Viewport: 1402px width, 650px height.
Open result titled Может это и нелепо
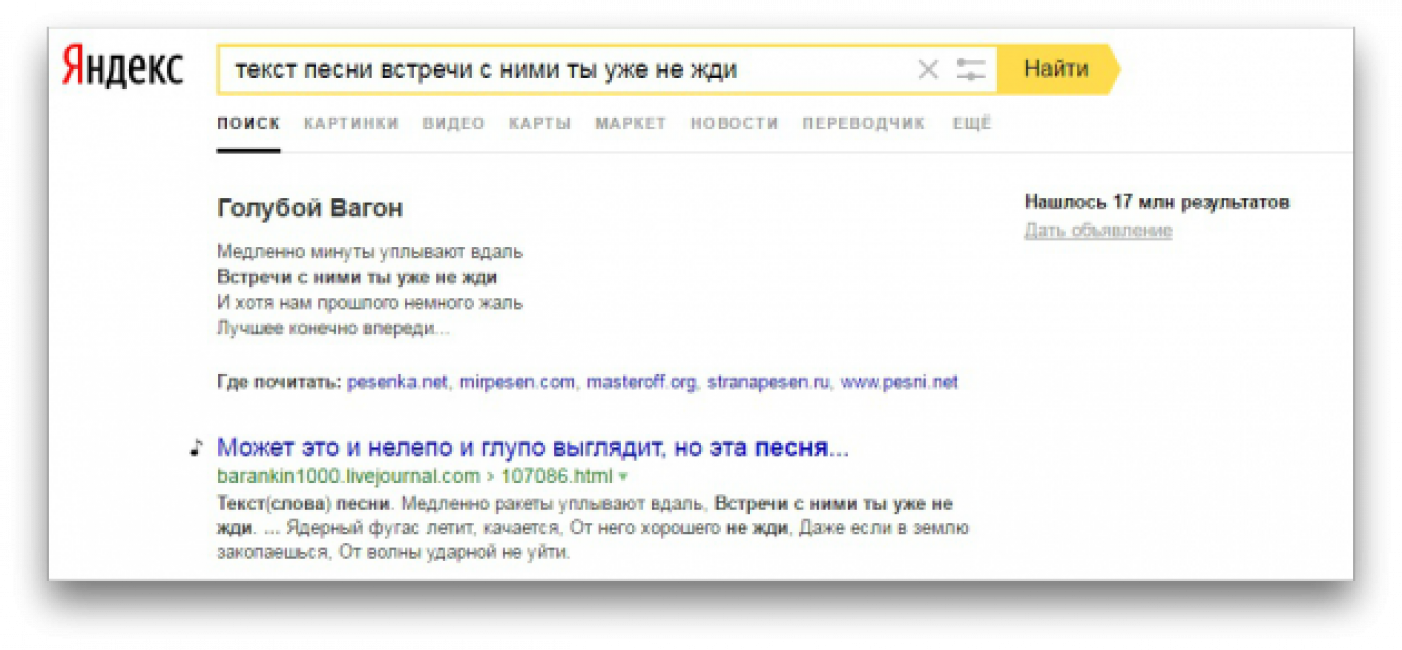(532, 447)
